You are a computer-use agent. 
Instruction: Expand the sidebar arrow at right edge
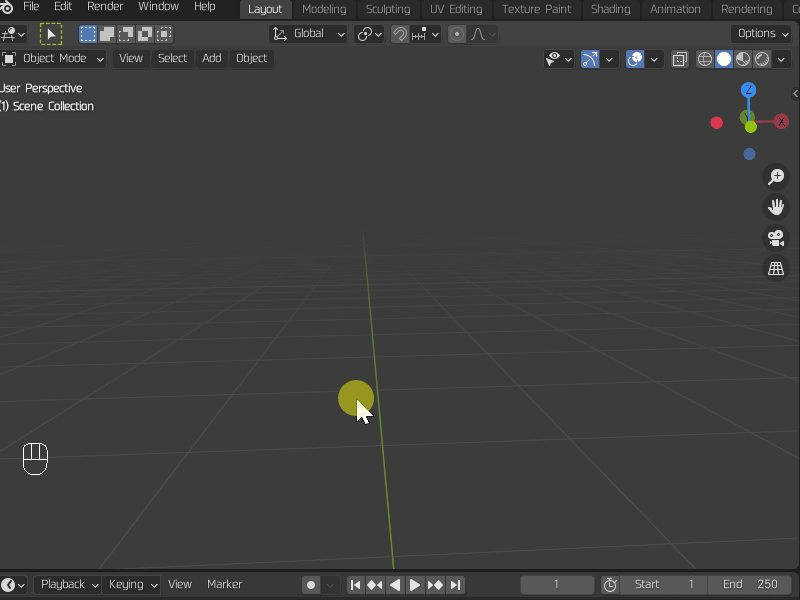coord(795,93)
